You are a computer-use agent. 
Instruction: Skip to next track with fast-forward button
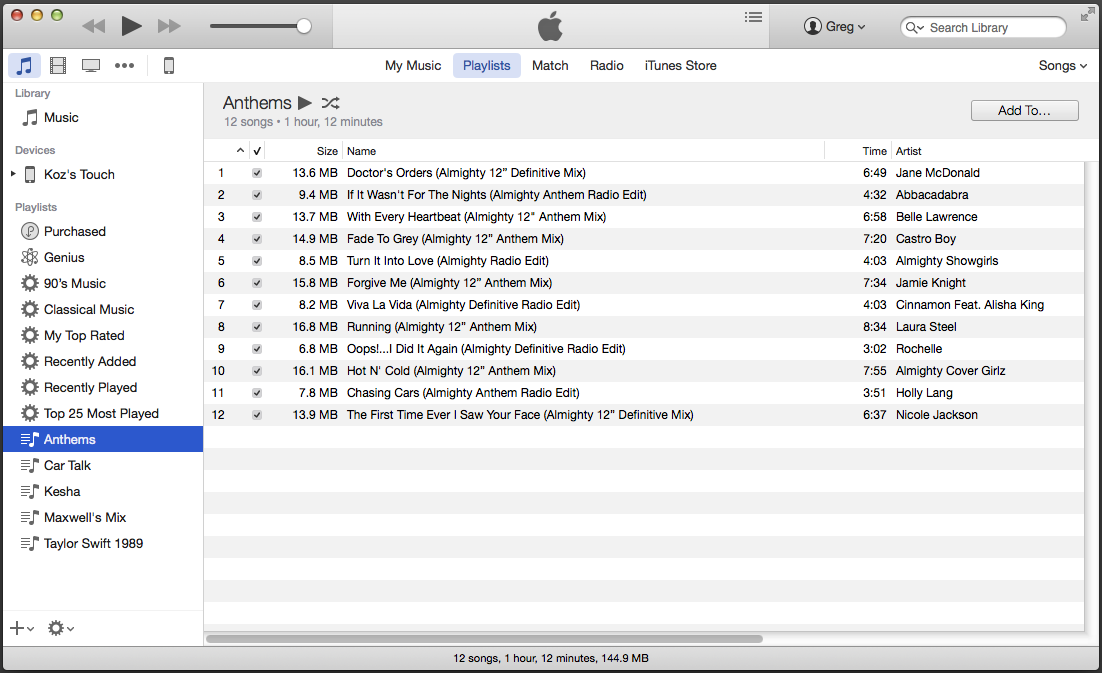coord(169,26)
